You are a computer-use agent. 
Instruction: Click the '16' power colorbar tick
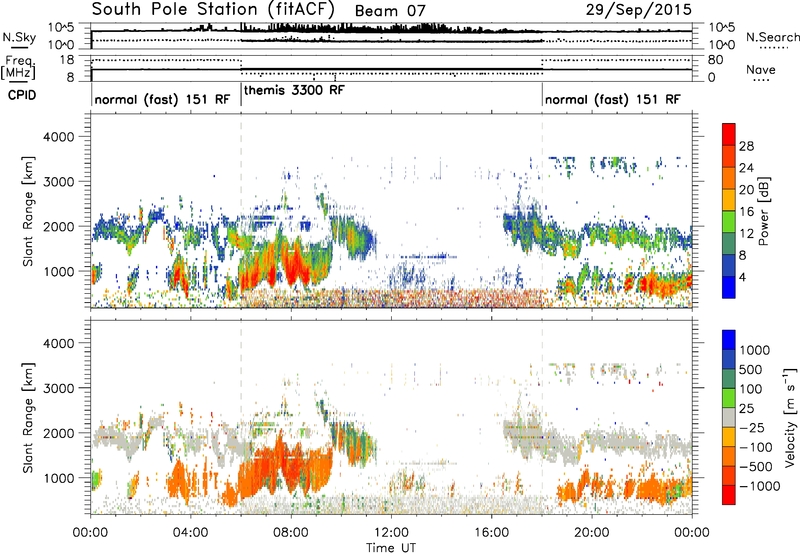(746, 212)
